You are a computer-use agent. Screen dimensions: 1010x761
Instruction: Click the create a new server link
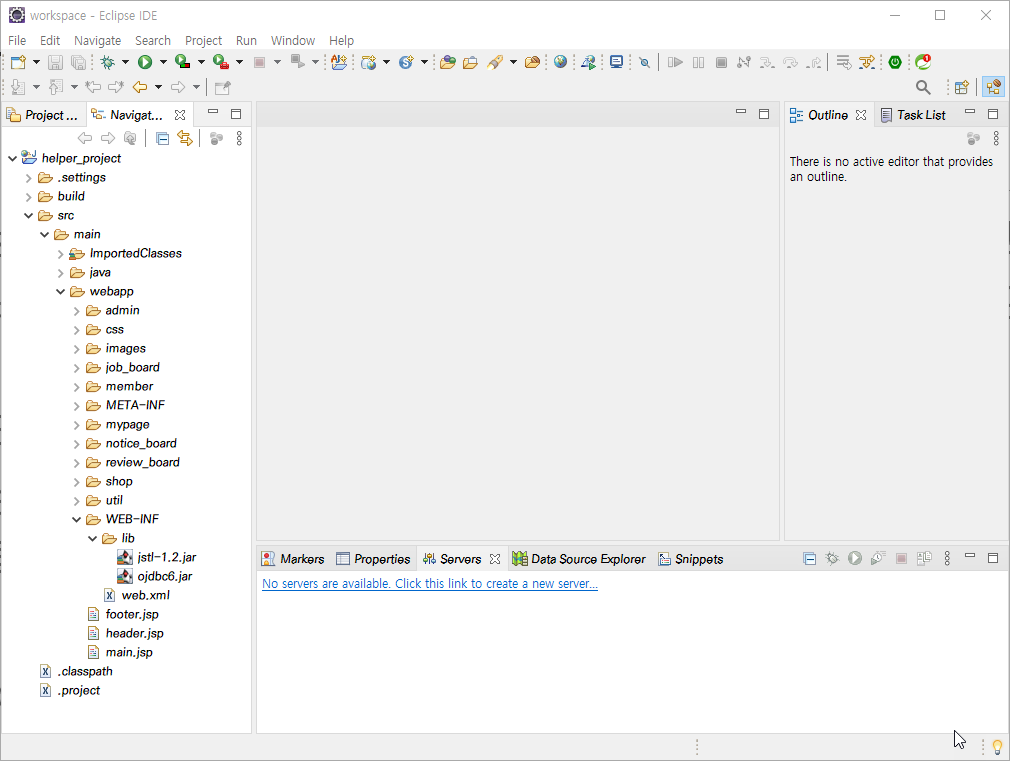(x=430, y=584)
